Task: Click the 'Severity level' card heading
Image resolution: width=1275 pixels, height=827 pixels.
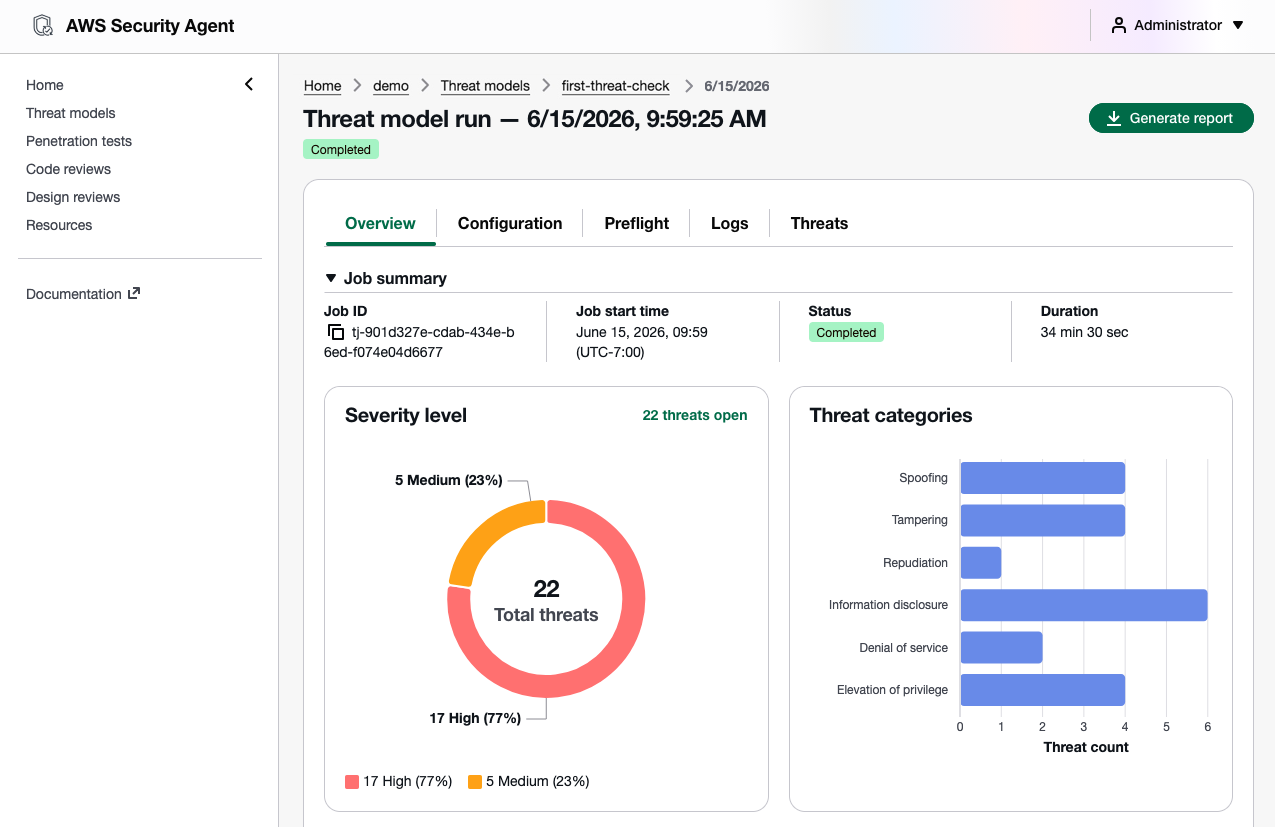Action: tap(406, 415)
